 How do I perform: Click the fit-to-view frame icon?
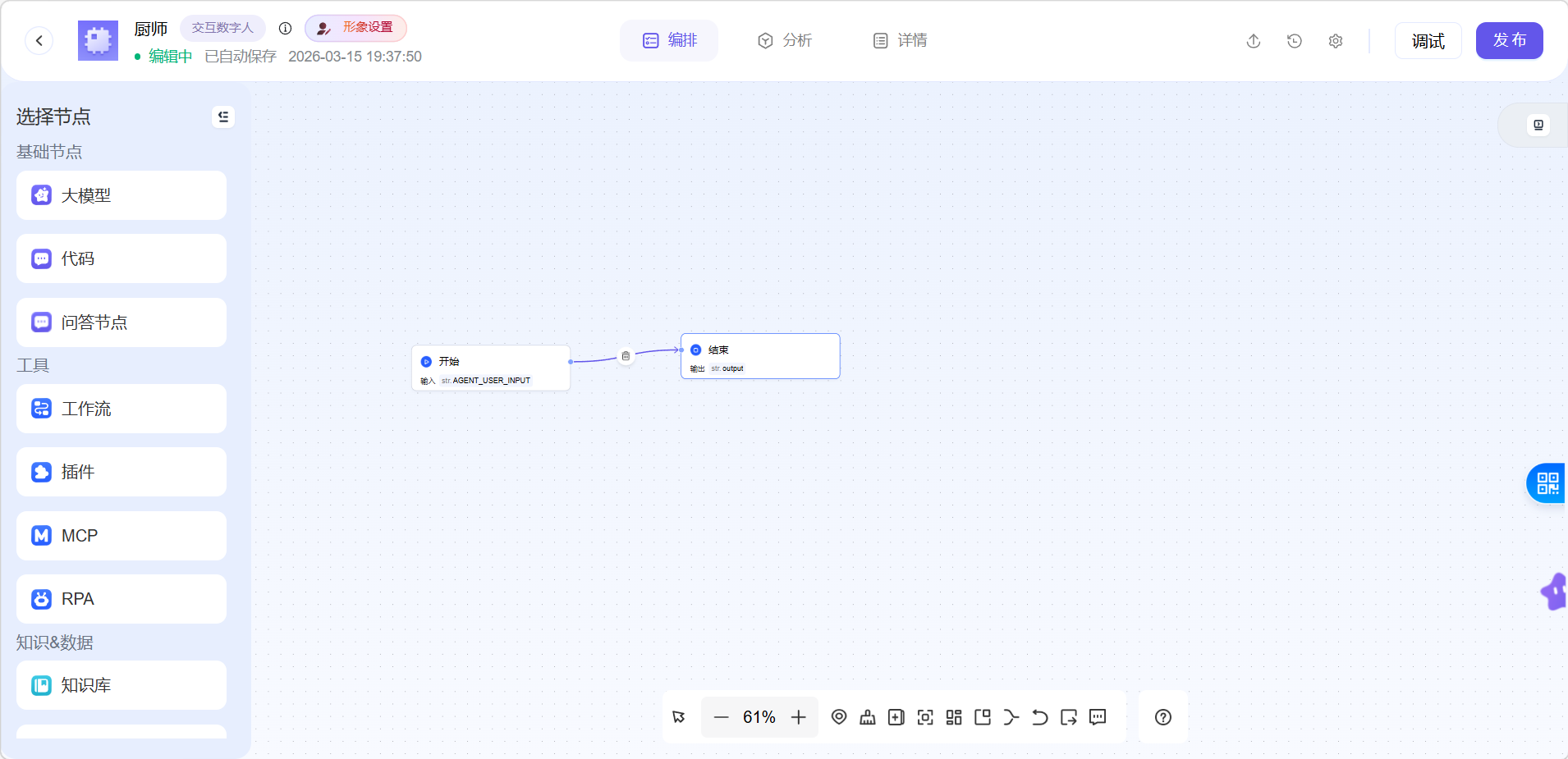(925, 717)
